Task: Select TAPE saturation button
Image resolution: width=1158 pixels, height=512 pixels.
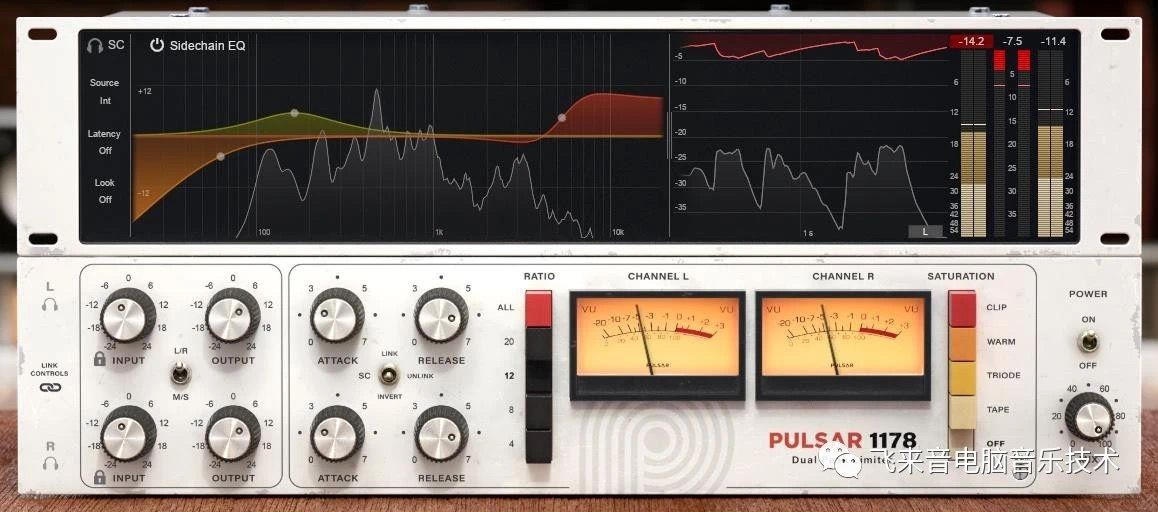Action: pyautogui.click(x=962, y=412)
